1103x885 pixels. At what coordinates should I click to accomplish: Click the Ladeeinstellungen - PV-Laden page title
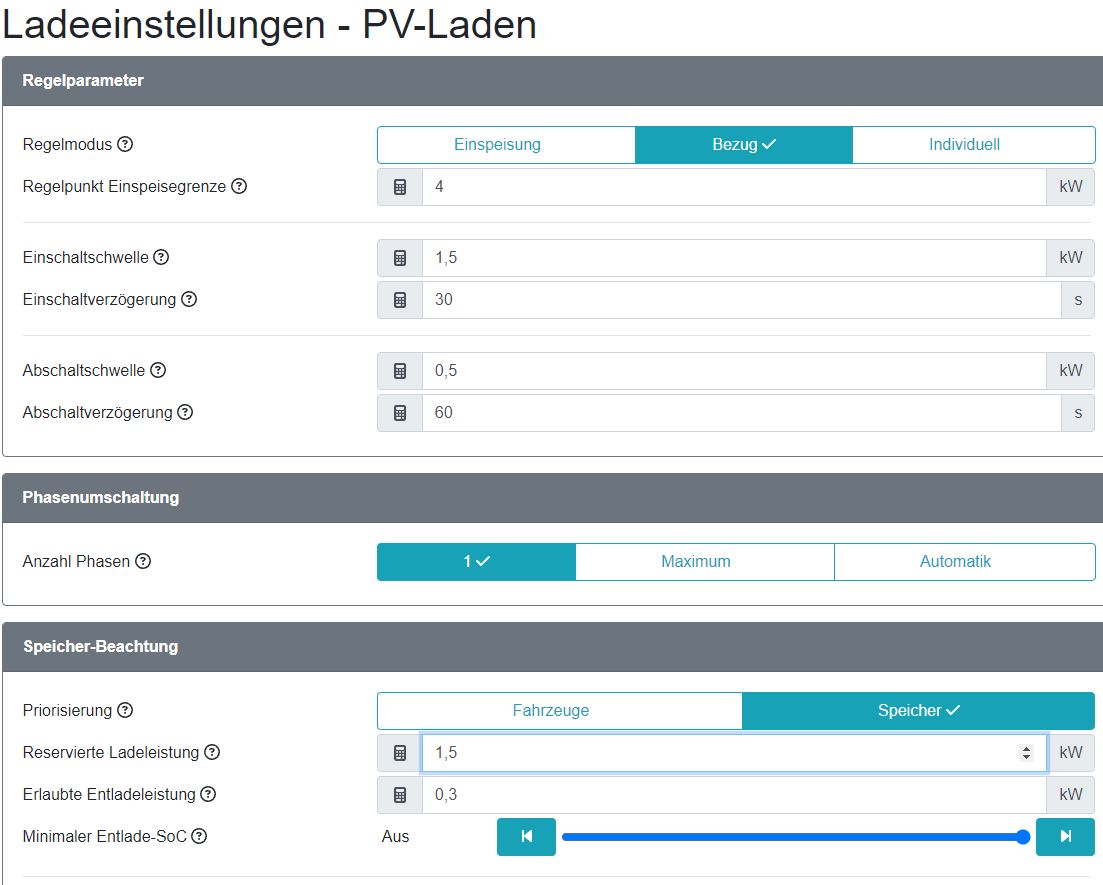coord(269,25)
